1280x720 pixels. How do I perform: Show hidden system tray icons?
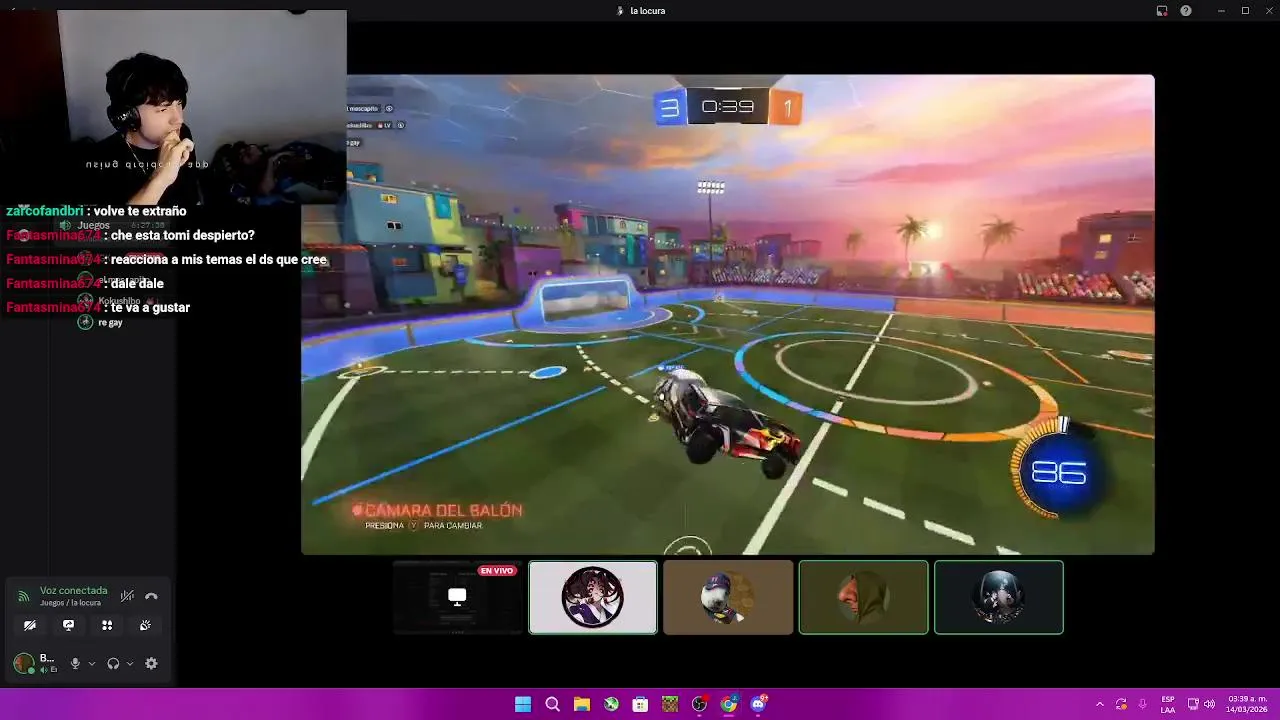pyautogui.click(x=1100, y=704)
